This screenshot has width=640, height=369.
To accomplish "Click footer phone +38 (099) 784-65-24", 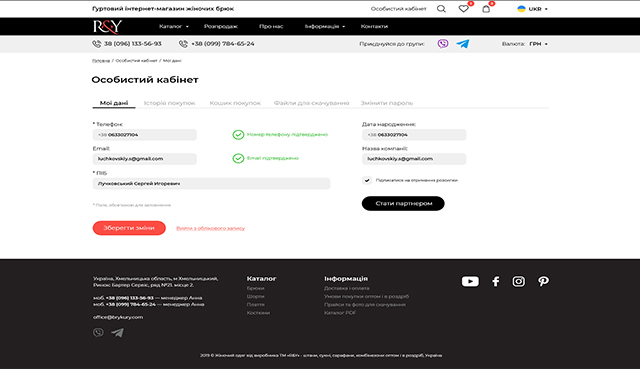I will [131, 304].
